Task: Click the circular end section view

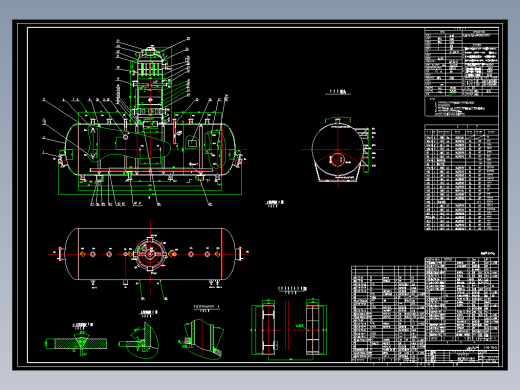Action: tap(337, 150)
